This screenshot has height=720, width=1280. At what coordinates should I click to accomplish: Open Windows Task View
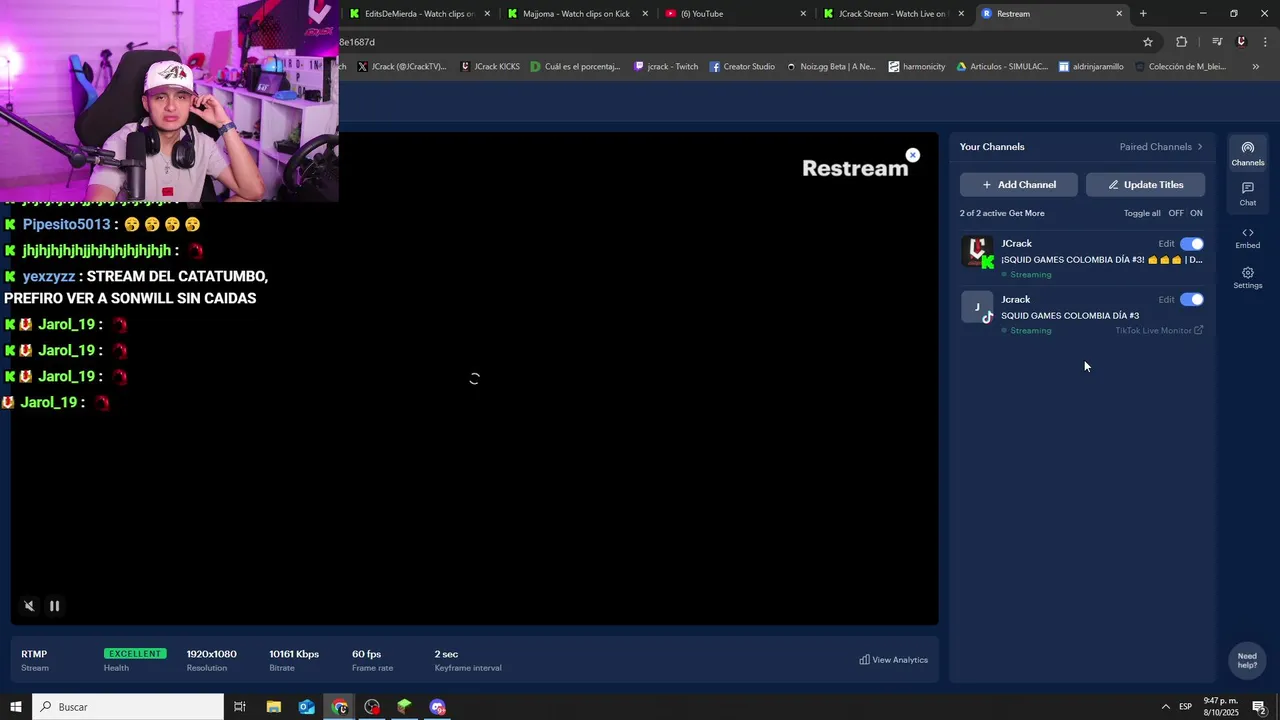click(240, 707)
